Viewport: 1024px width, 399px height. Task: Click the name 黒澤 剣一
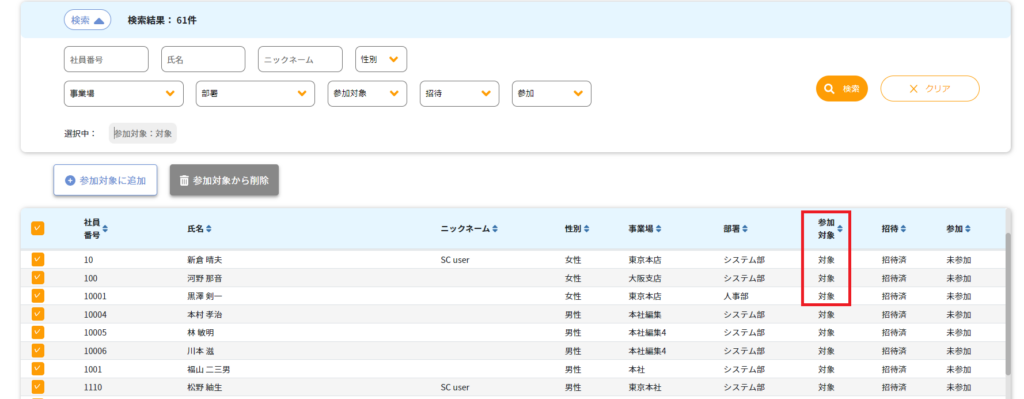(x=205, y=296)
